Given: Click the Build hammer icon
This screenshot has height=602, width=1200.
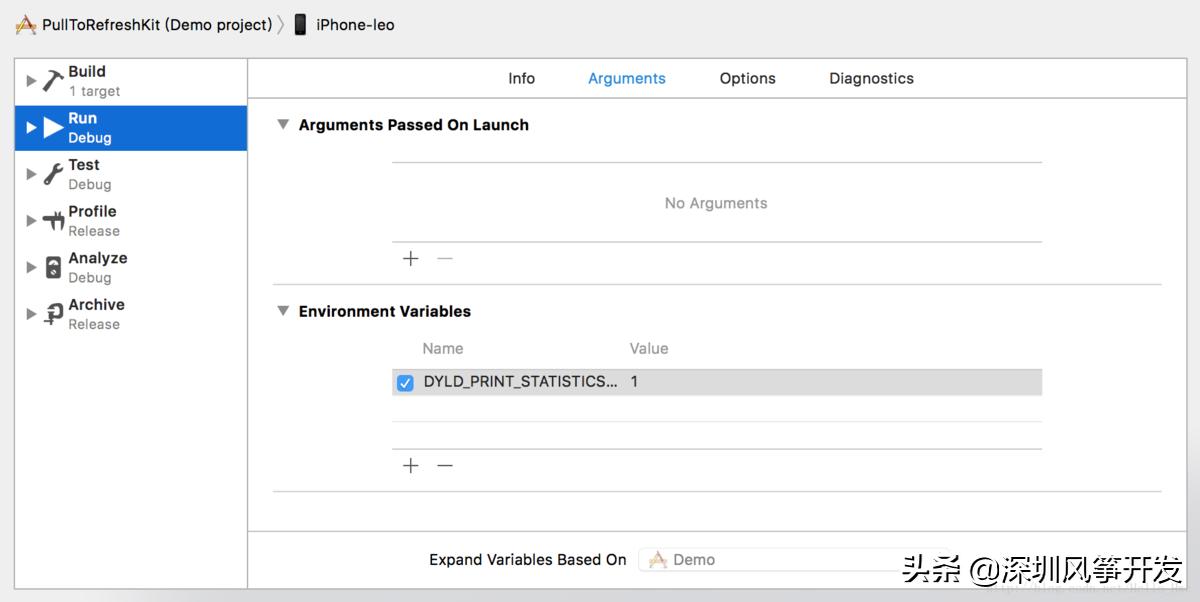Looking at the screenshot, I should [x=53, y=81].
